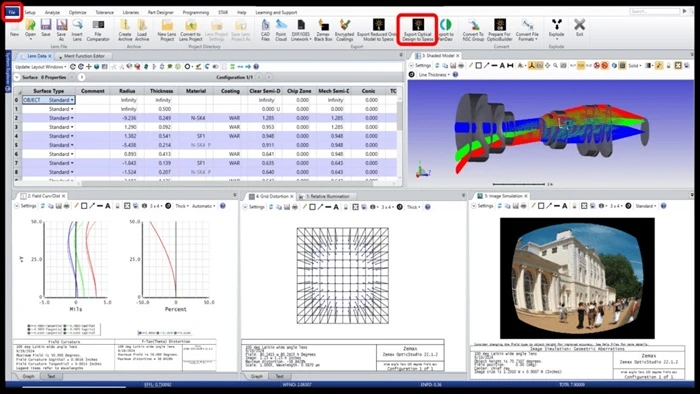Viewport: 700px width, 394px height.
Task: Switch to Relative Illumination tab
Action: [330, 196]
